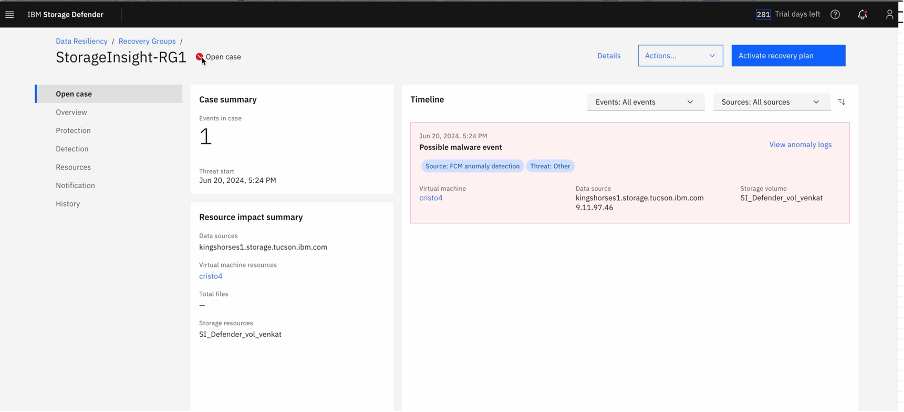
Task: Switch to the Detection side tab
Action: click(72, 149)
